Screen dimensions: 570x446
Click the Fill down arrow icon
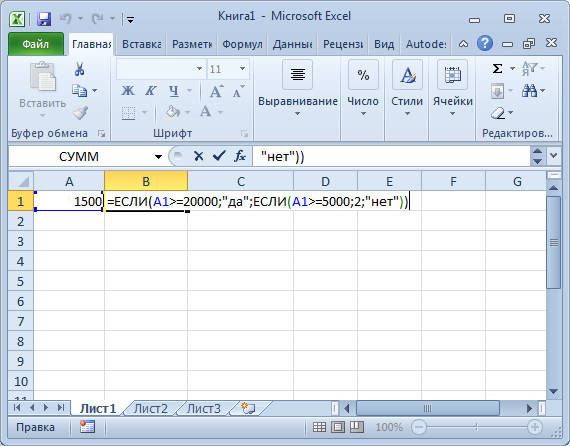coord(497,91)
